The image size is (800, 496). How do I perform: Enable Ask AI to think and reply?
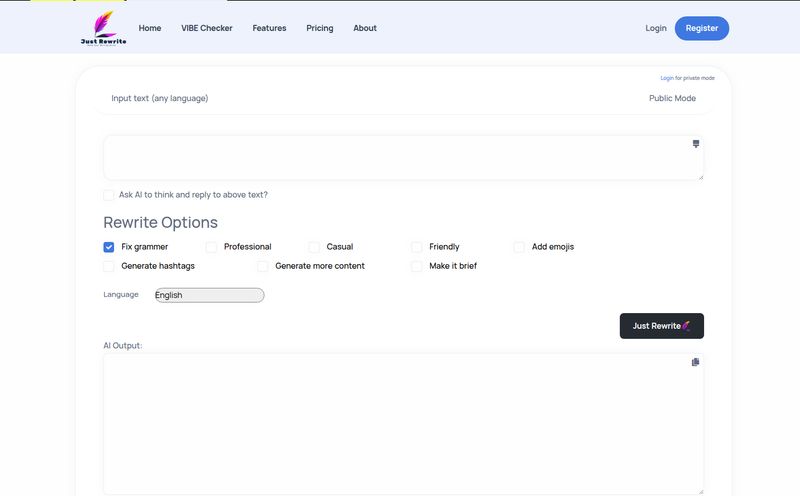(109, 195)
